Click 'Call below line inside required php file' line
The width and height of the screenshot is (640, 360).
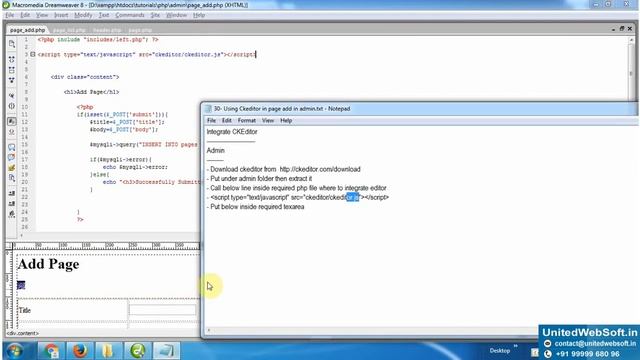coord(296,188)
